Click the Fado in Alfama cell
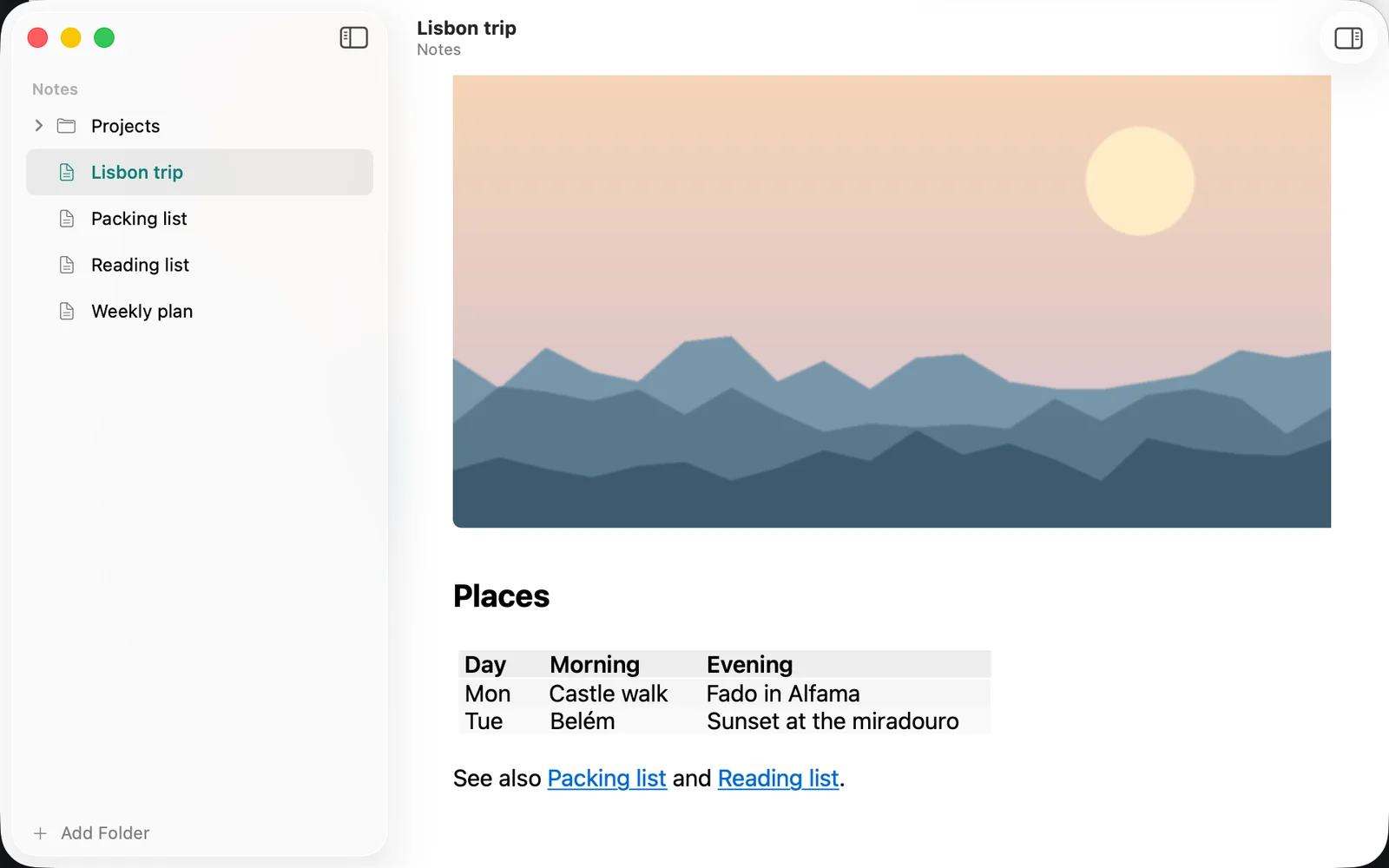This screenshot has height=868, width=1389. coord(783,694)
